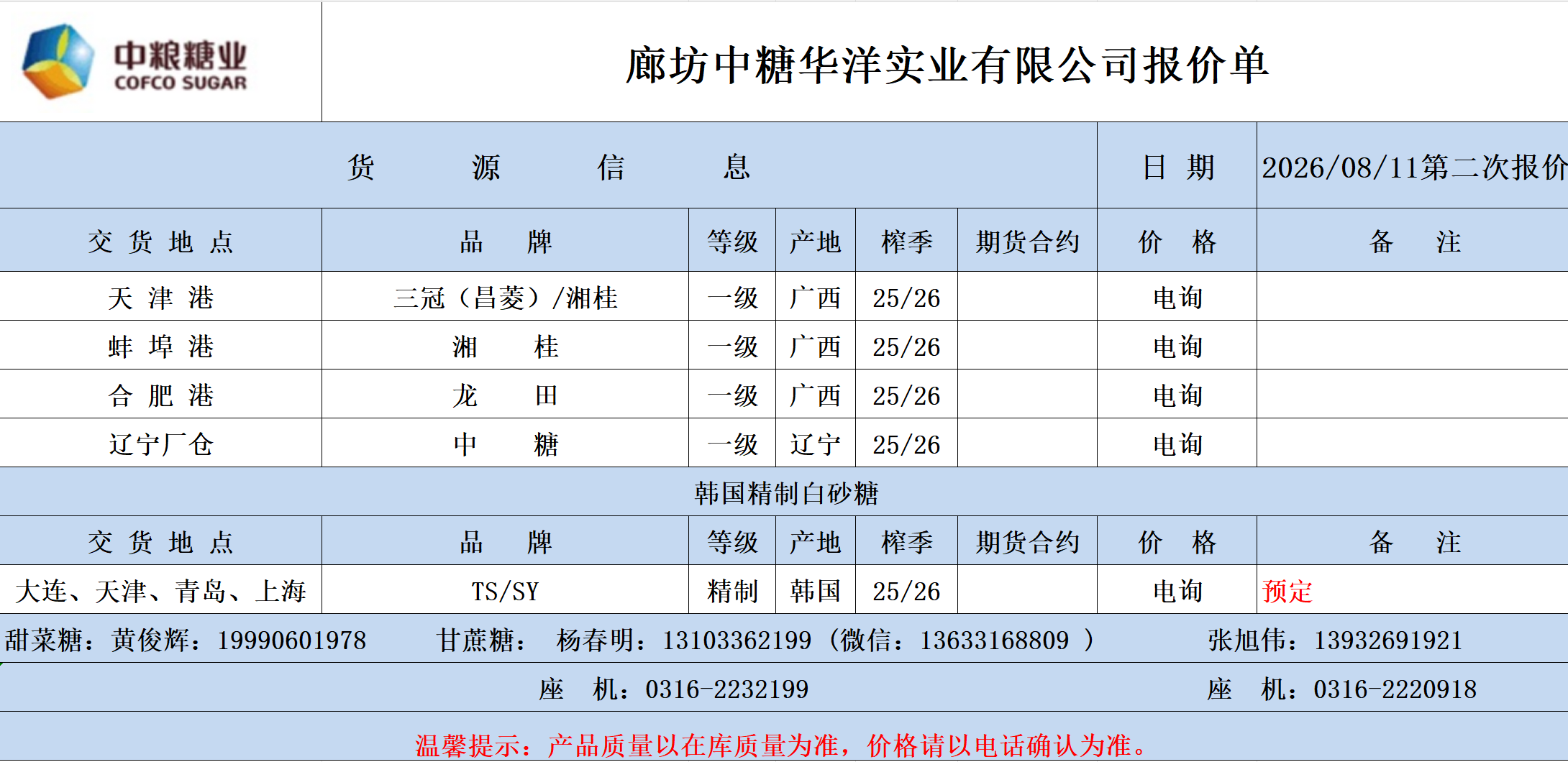Click 期货合约 header in the domestic sugar table

click(1027, 242)
